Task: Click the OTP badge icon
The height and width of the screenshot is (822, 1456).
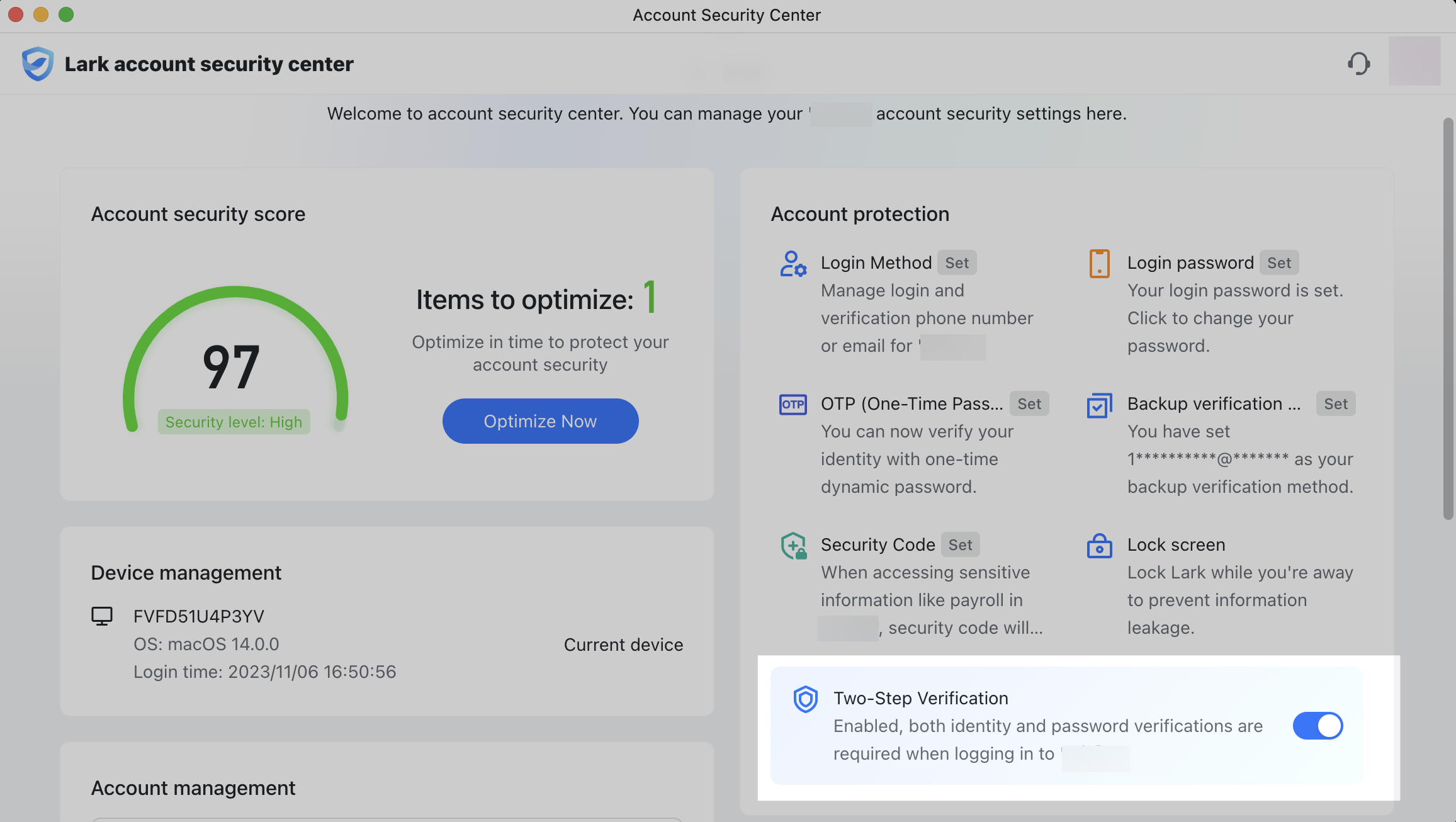Action: [793, 405]
